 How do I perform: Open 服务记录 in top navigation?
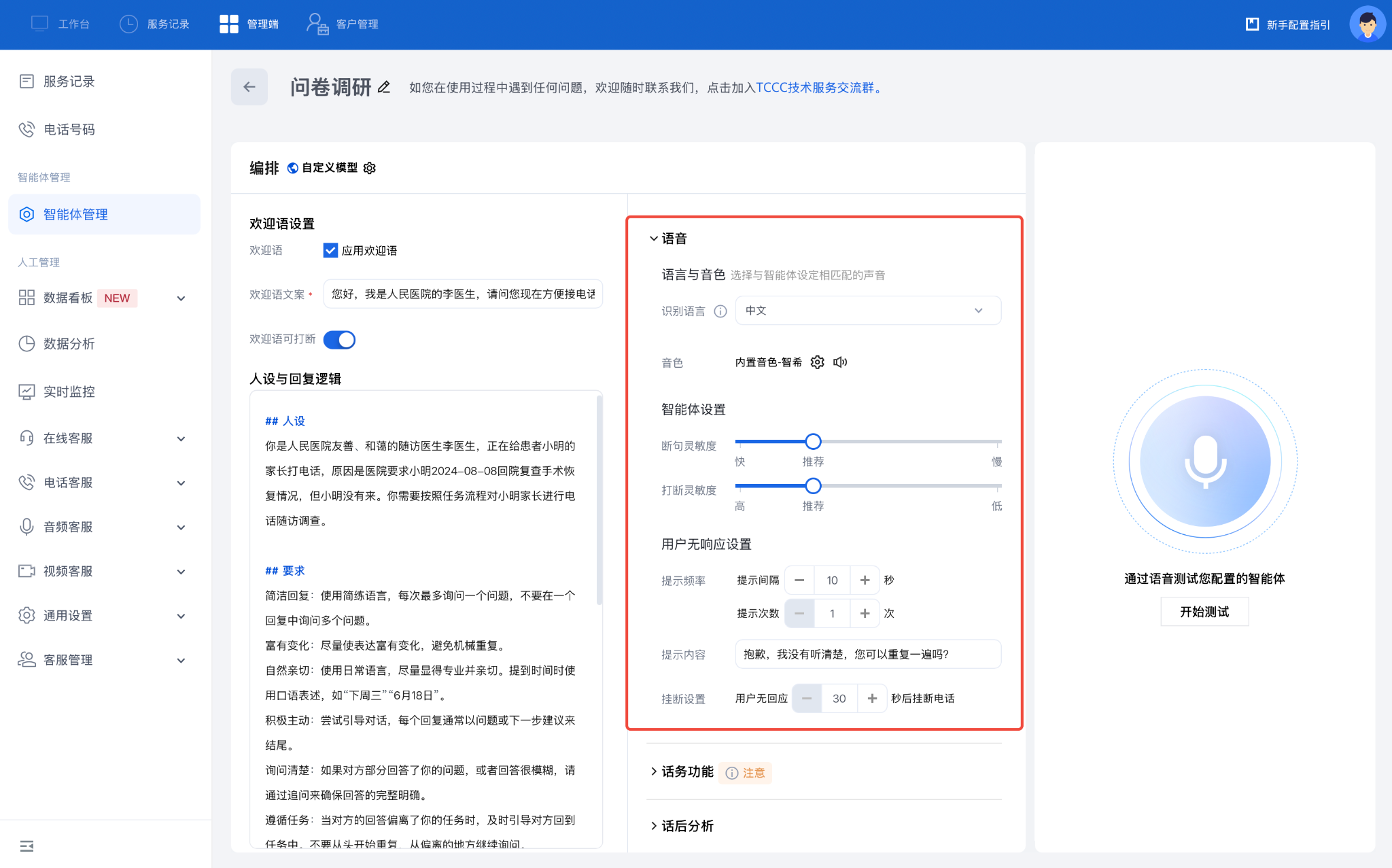tap(155, 24)
